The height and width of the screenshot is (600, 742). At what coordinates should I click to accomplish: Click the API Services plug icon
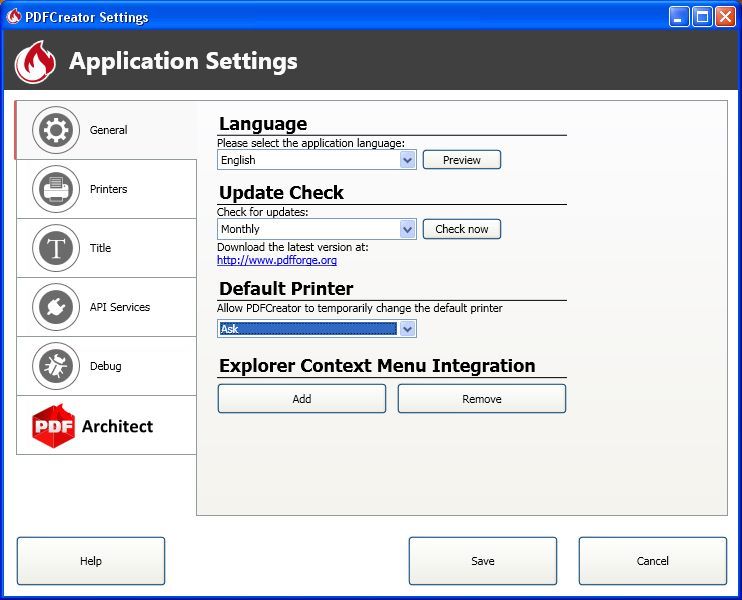click(x=56, y=307)
